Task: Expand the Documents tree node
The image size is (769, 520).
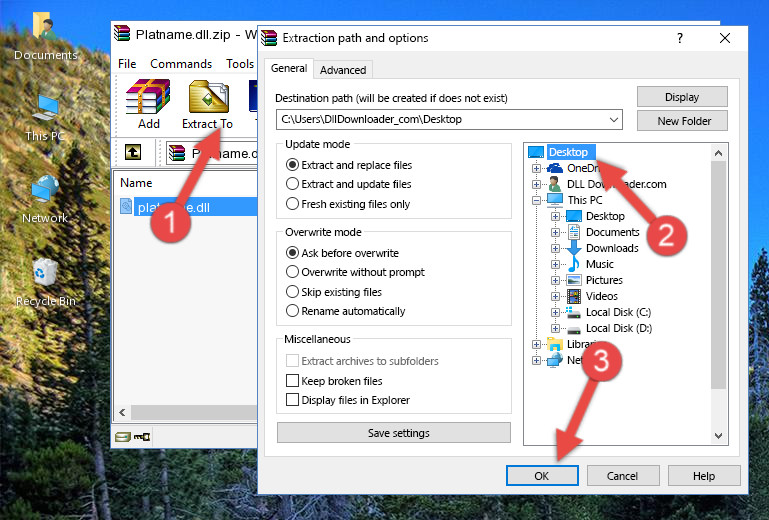Action: [x=555, y=233]
